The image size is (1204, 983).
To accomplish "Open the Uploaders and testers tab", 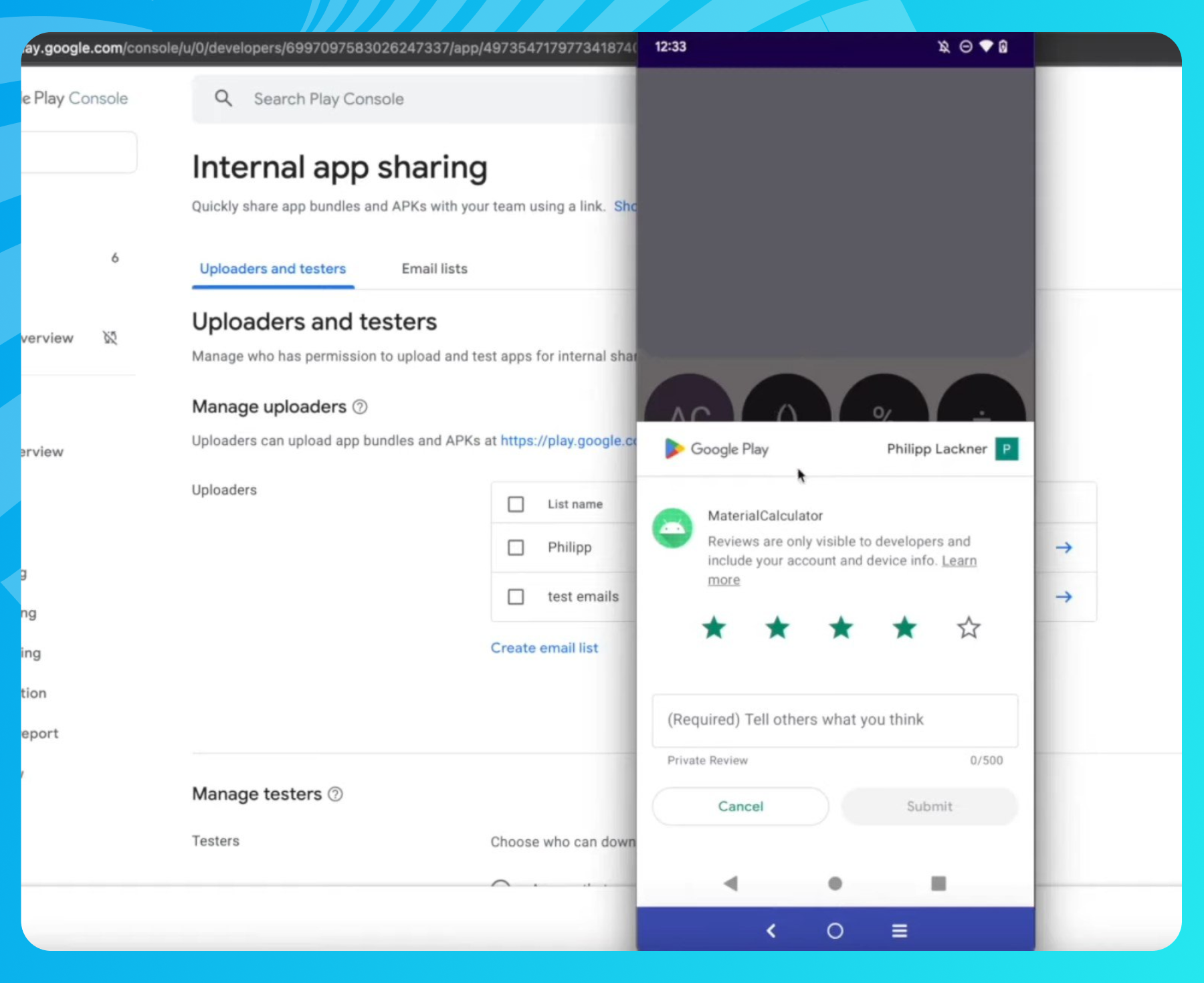I will point(273,269).
